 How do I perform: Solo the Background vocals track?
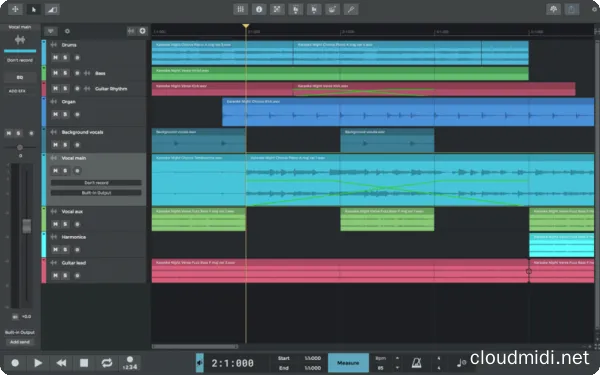65,145
